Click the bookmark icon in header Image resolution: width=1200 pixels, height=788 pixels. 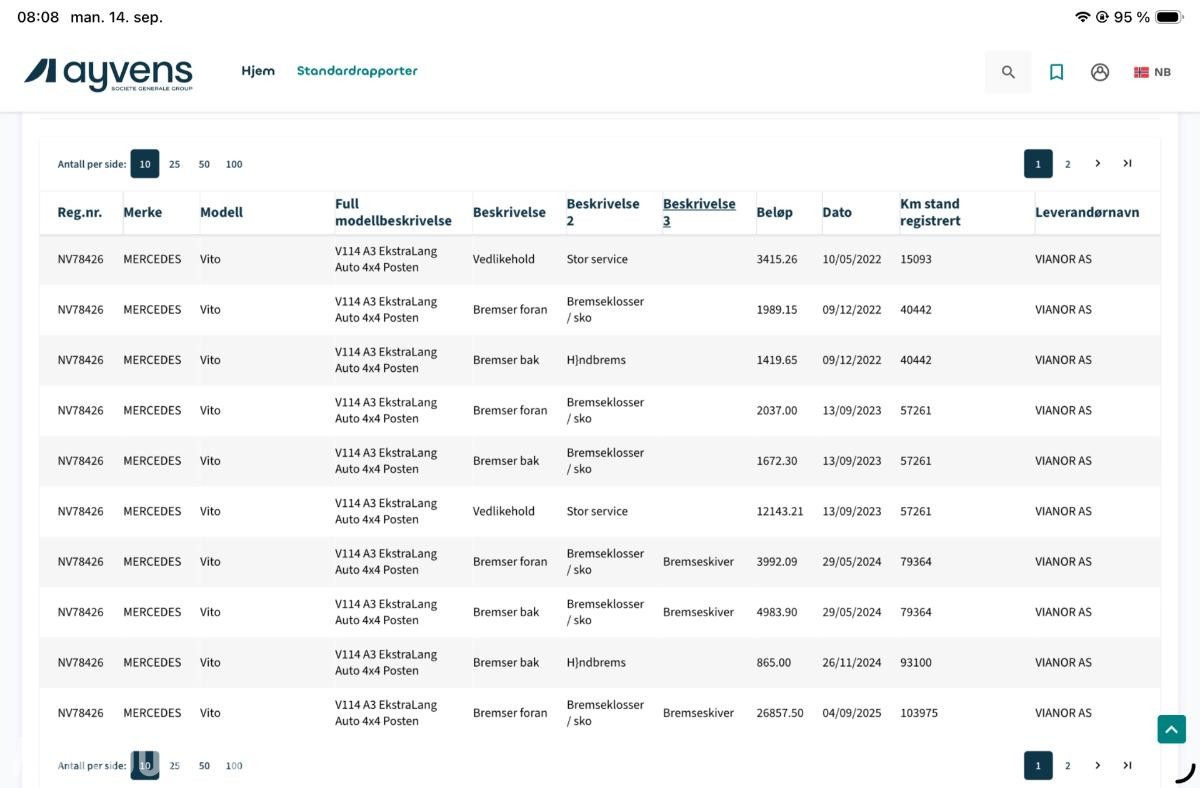(1056, 72)
